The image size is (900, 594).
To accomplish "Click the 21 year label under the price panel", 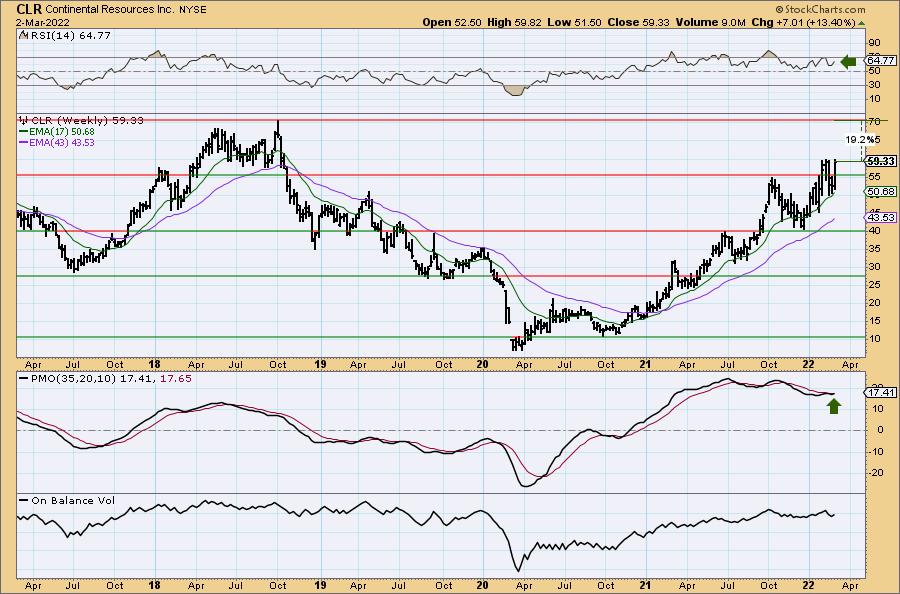I will 645,364.
